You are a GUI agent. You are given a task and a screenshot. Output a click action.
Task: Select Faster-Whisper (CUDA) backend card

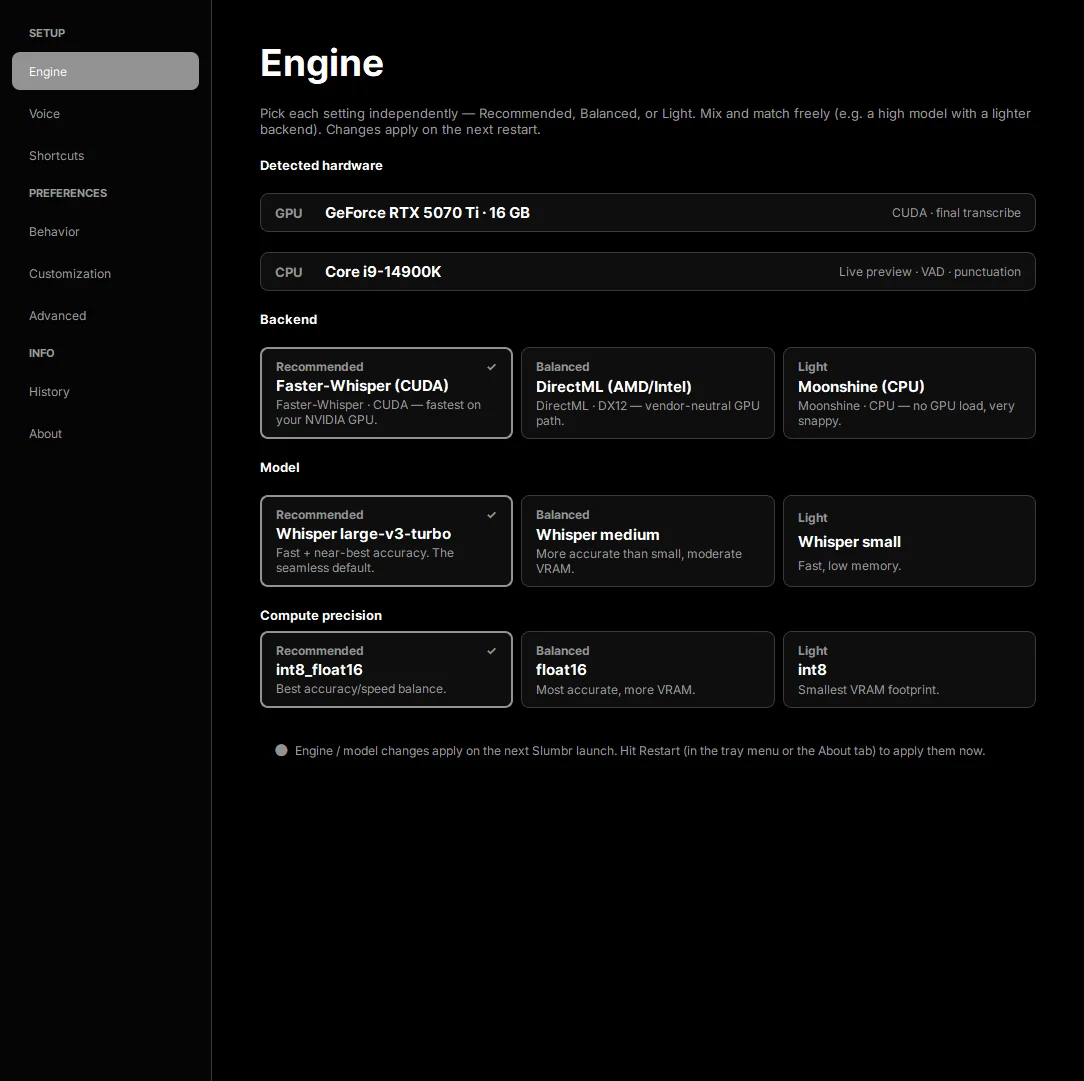click(x=386, y=393)
